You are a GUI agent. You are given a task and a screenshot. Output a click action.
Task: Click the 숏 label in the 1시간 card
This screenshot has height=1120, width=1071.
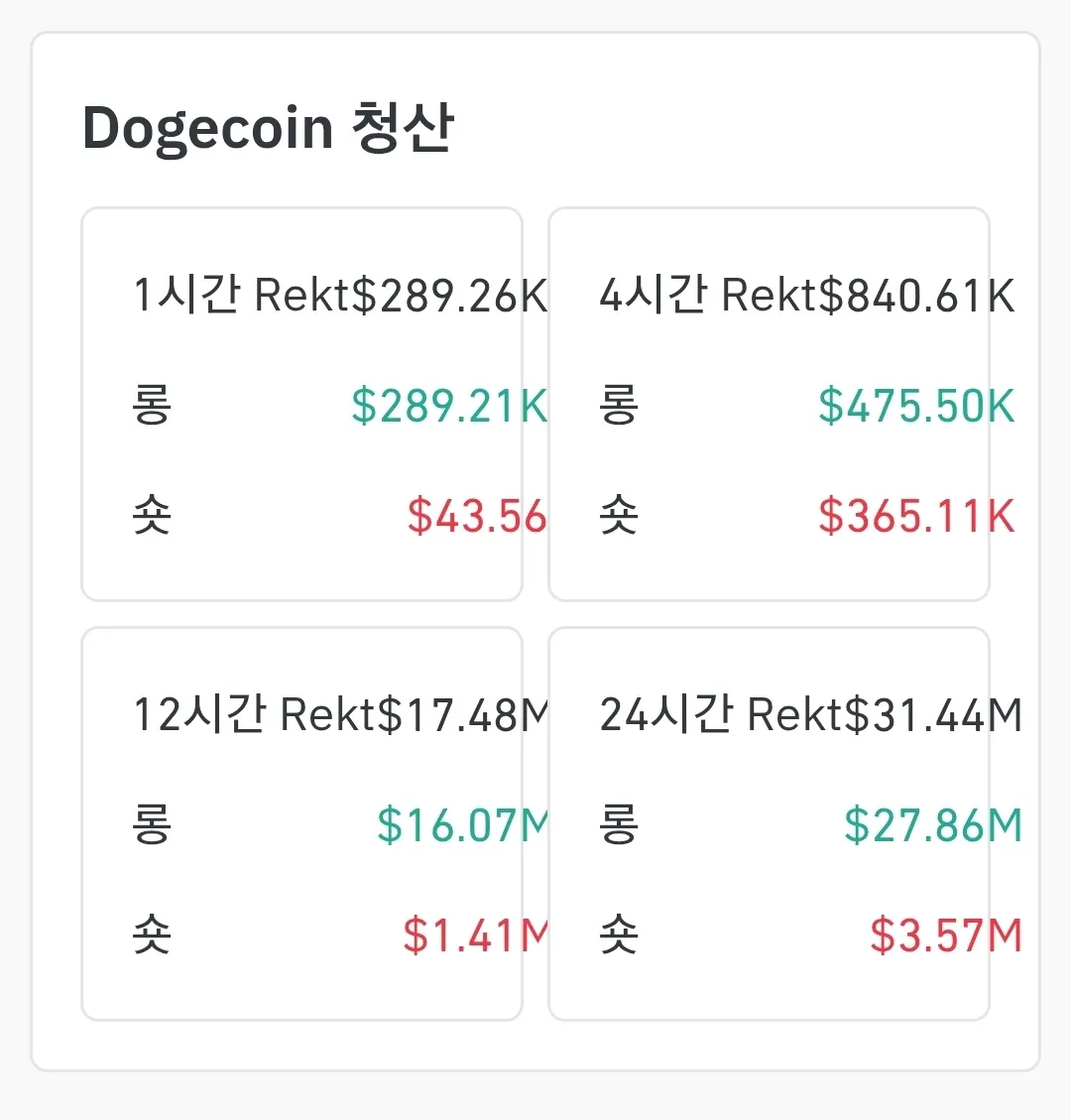[x=152, y=516]
